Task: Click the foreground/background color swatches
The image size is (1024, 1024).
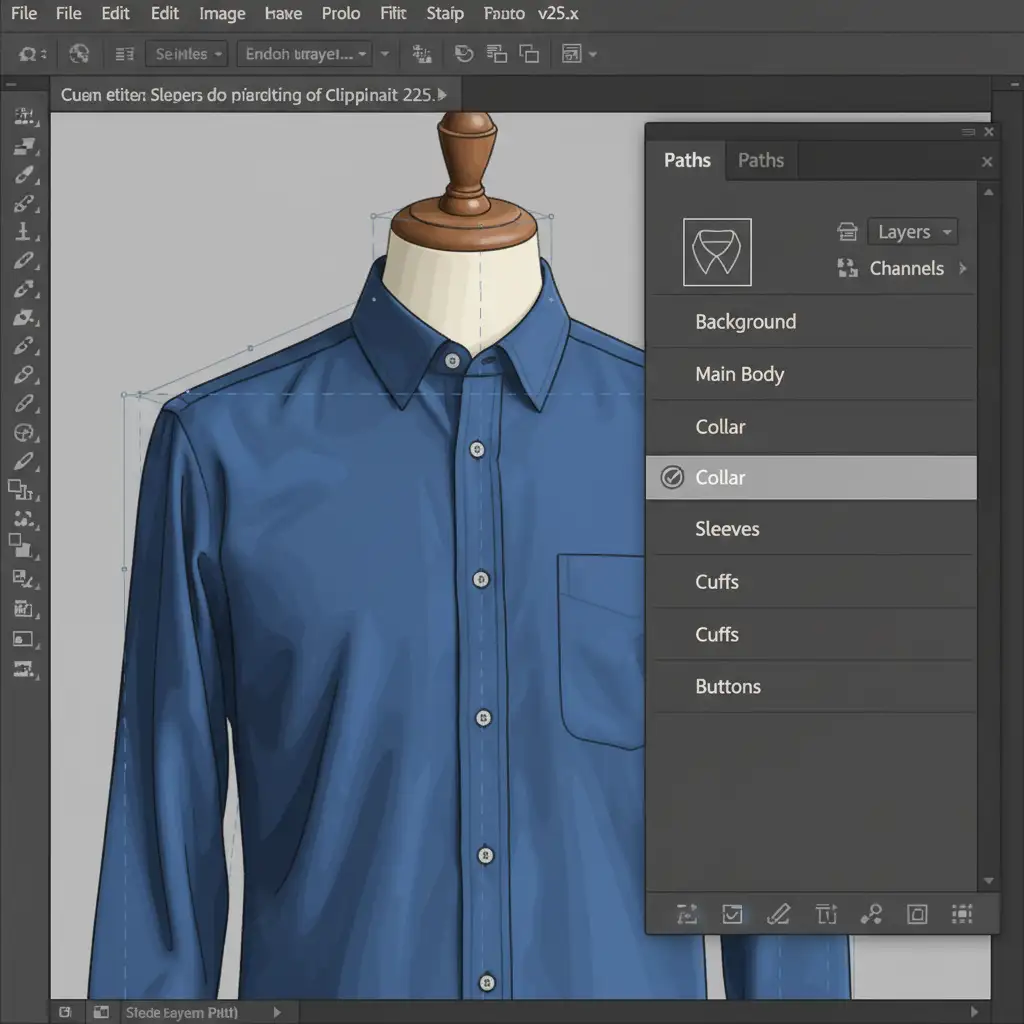Action: pyautogui.click(x=22, y=545)
